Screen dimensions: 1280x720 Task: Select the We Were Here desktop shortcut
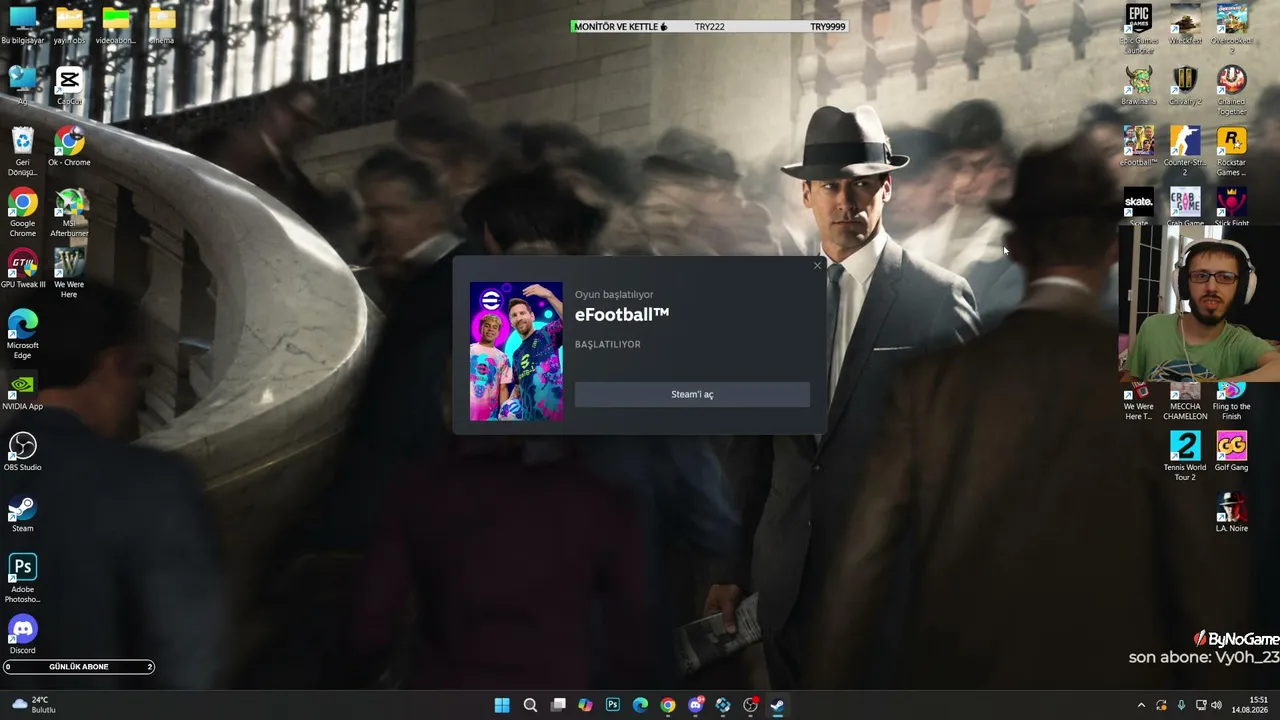[69, 273]
